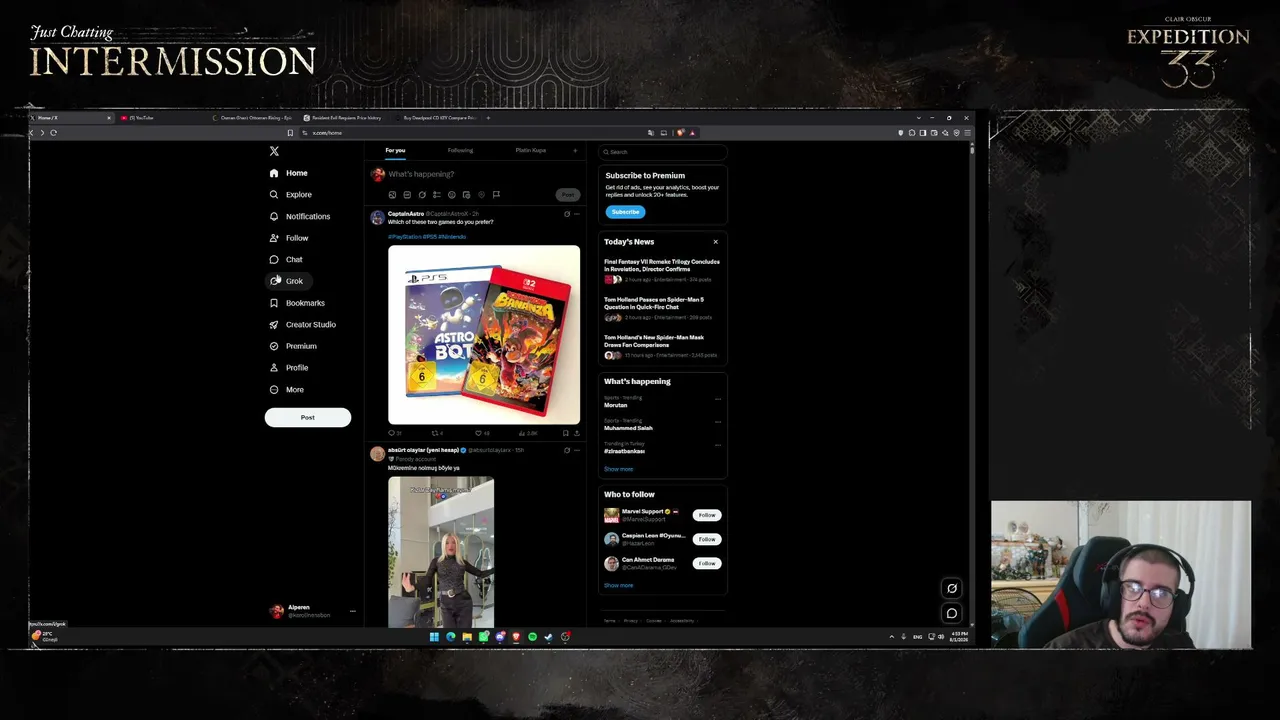
Task: Open Bookmarks in the sidebar
Action: (297, 303)
